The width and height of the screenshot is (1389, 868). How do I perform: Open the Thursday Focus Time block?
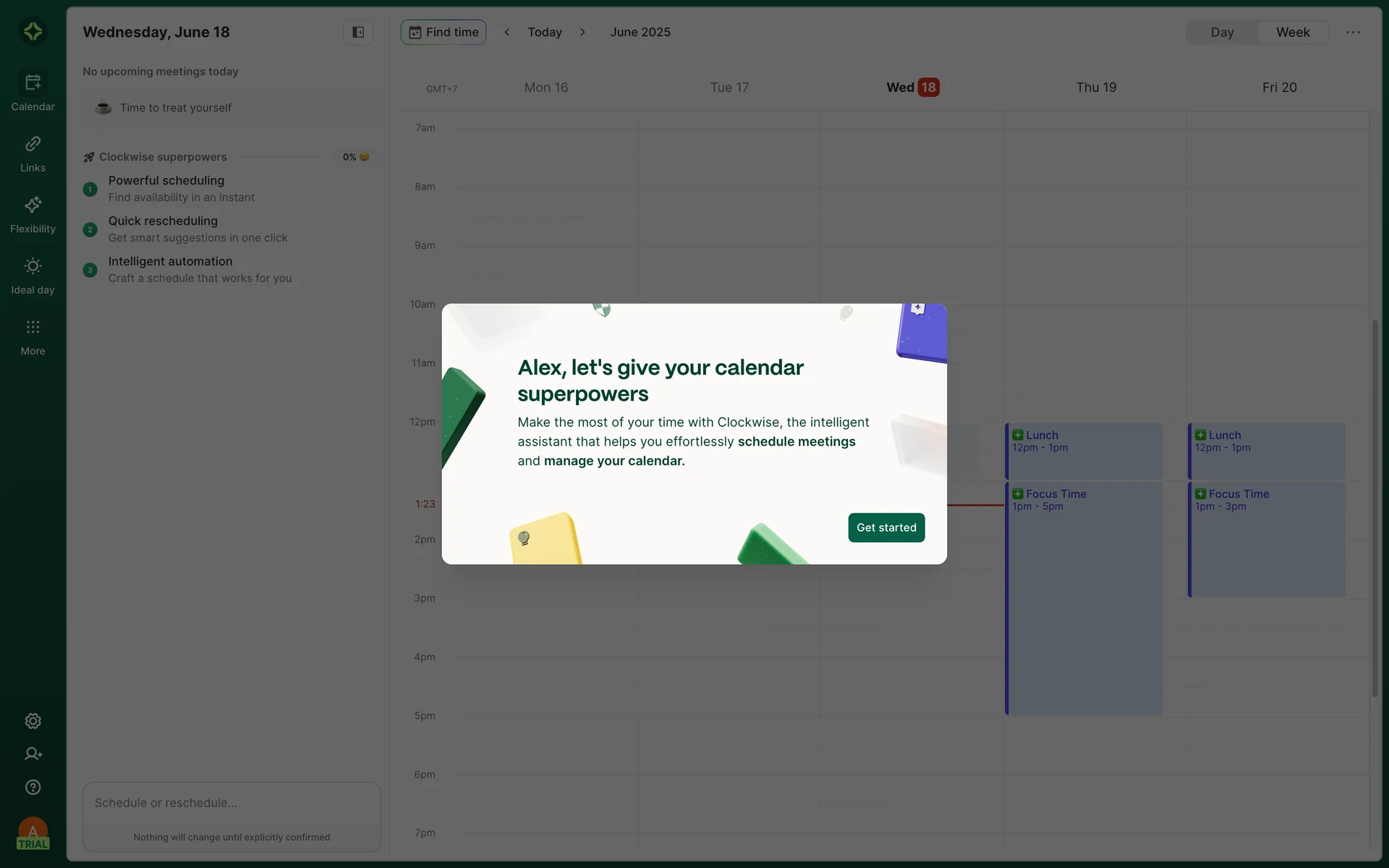point(1084,600)
